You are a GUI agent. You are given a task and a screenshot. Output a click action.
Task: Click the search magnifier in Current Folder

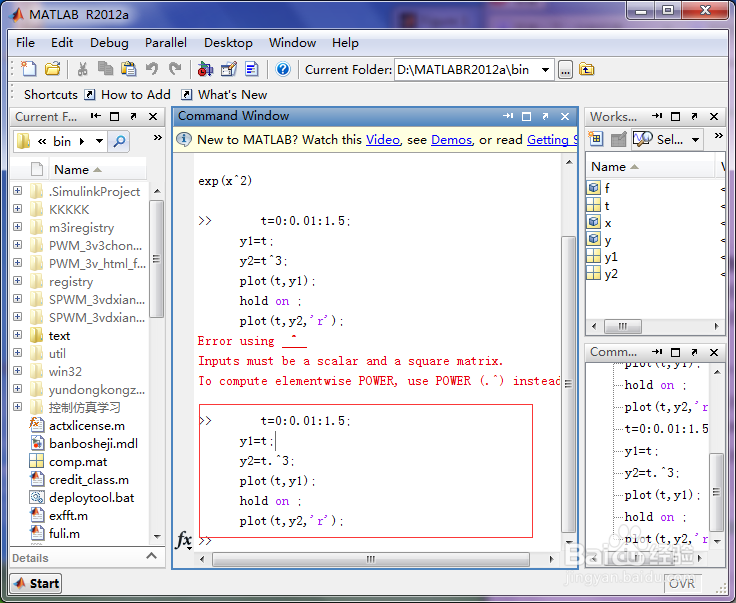[119, 141]
